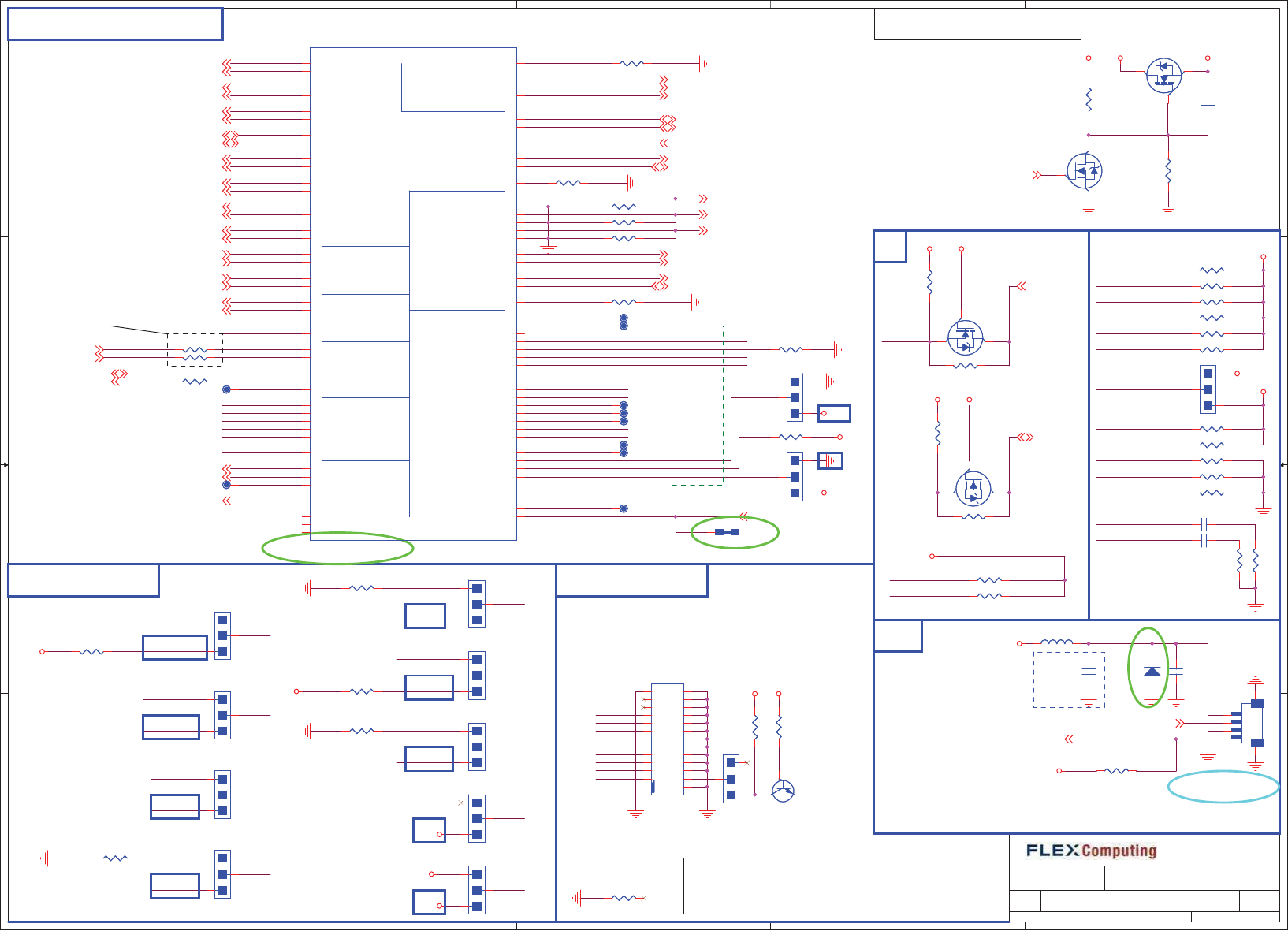Select the tall narrow IC beside the transistor
The height and width of the screenshot is (931, 1288).
[668, 739]
